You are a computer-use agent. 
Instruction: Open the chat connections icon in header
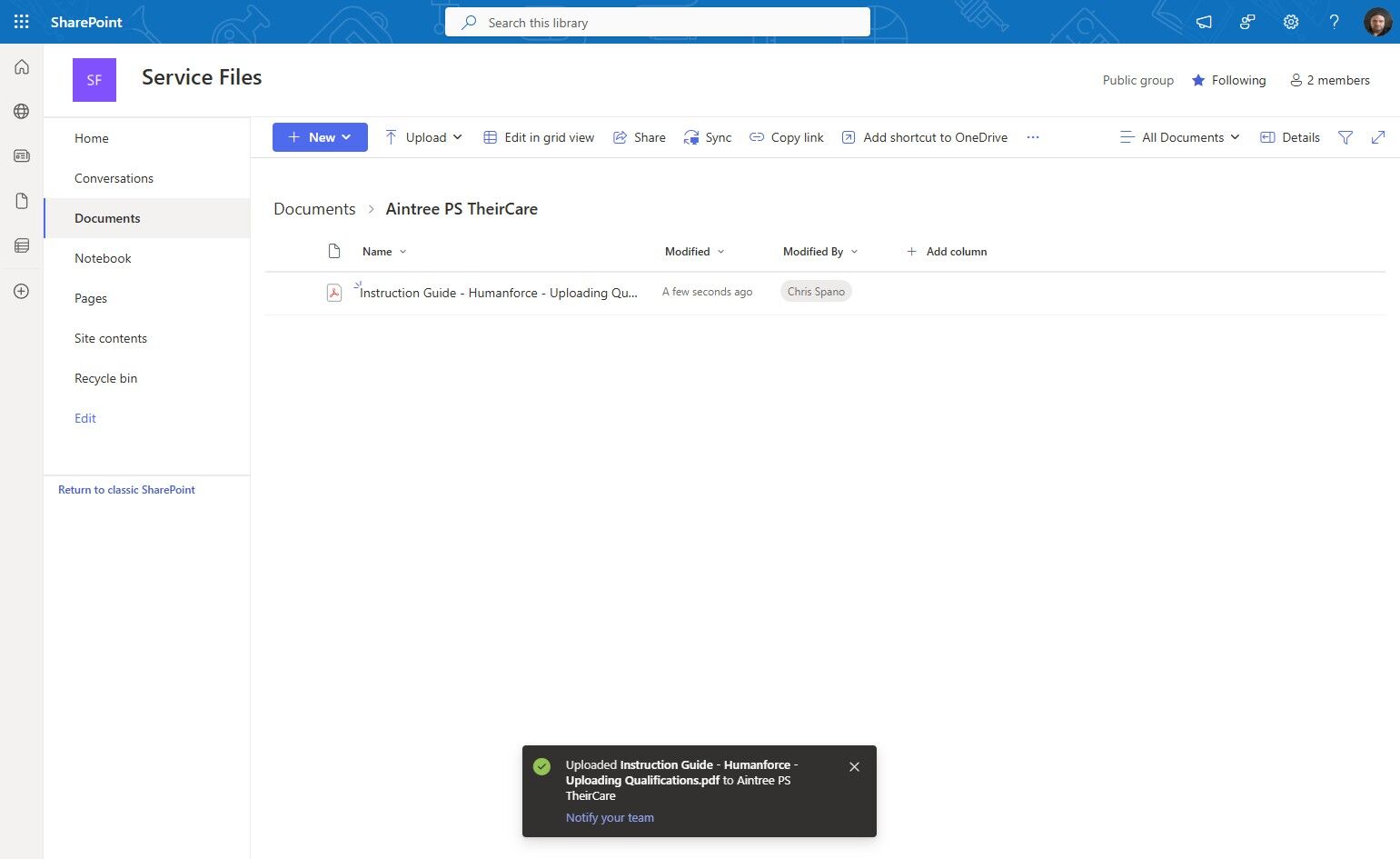pos(1247,22)
